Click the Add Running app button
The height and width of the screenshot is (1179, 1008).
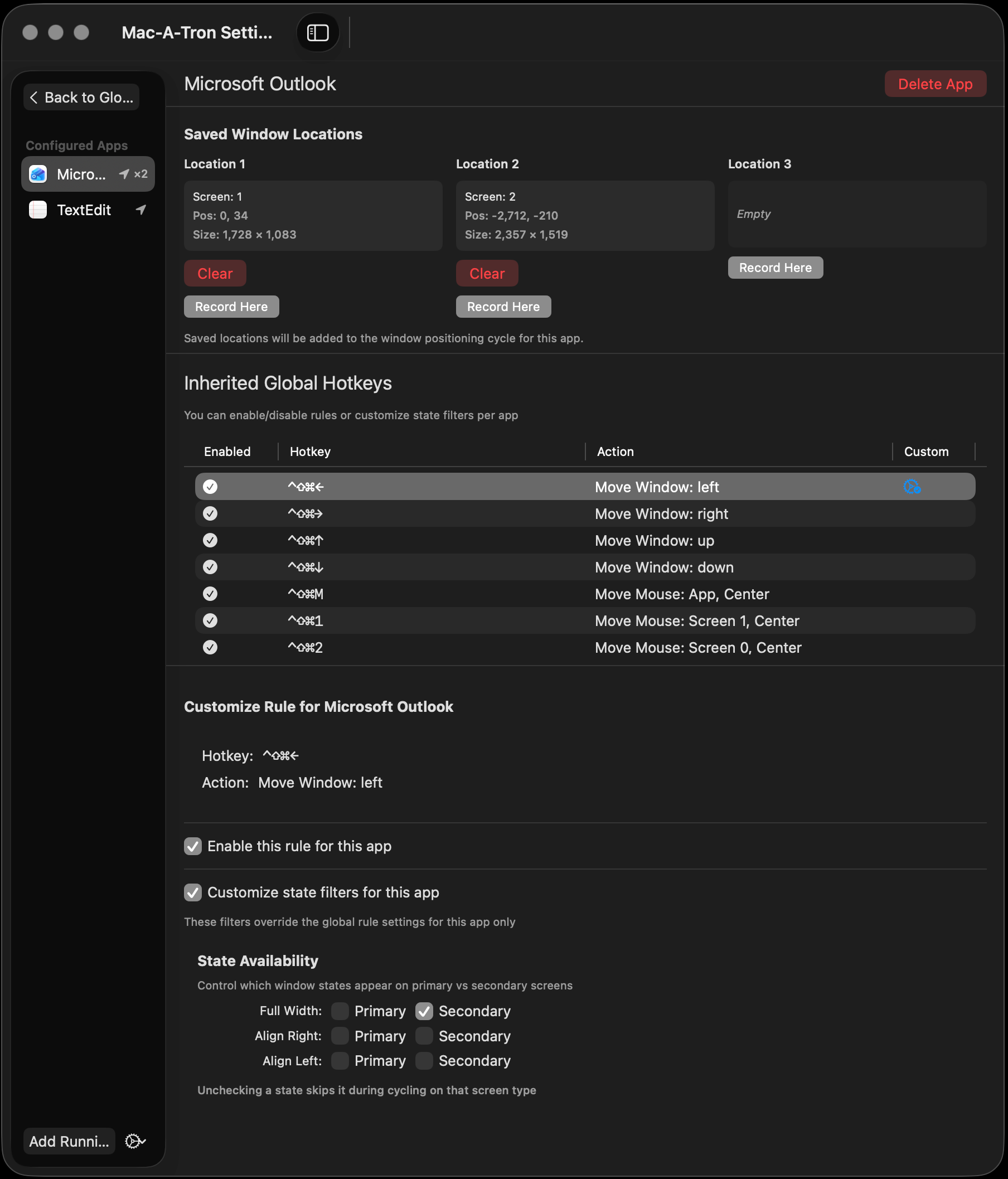tap(69, 1142)
